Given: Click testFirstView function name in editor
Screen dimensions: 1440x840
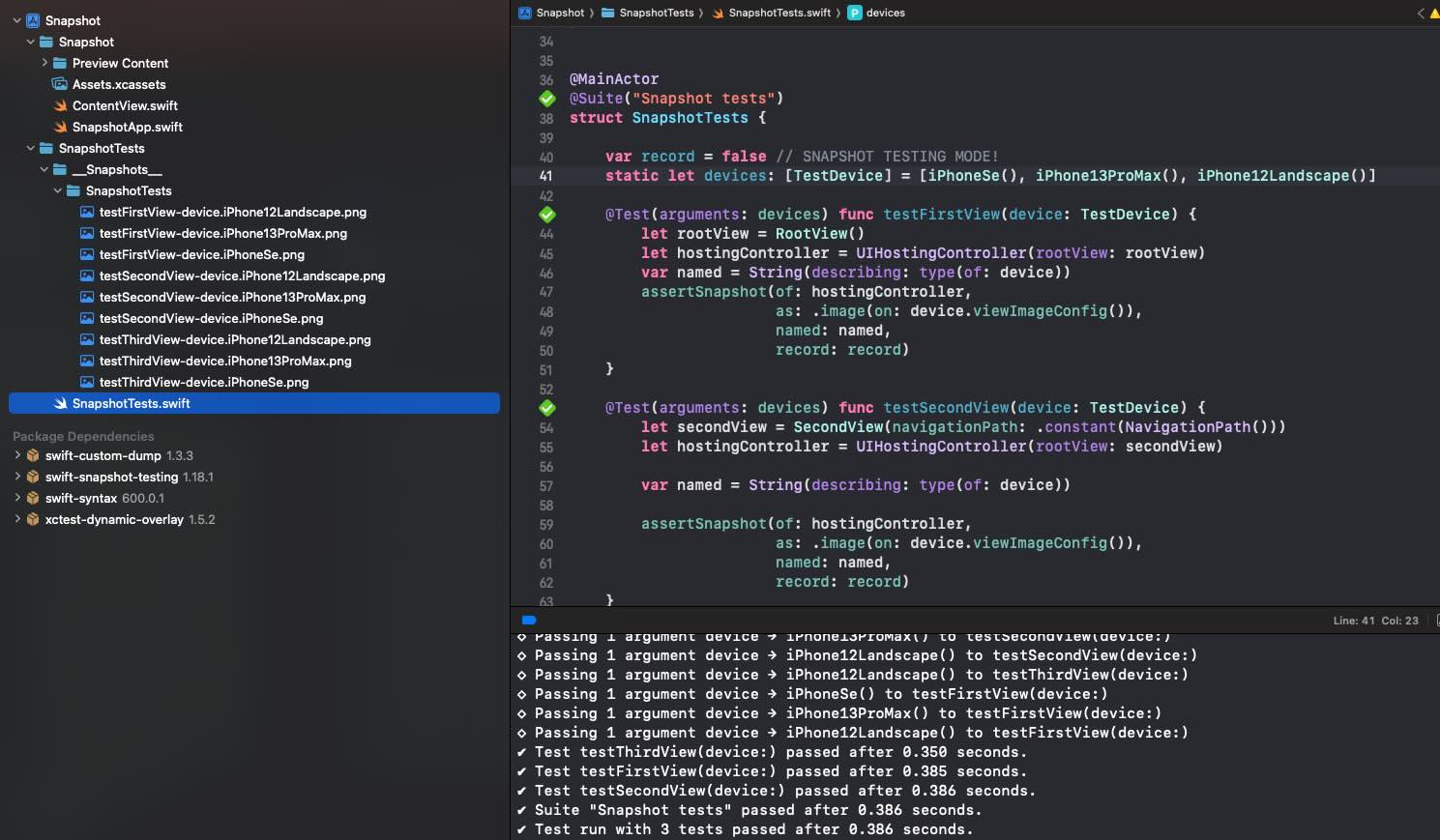Looking at the screenshot, I should point(941,215).
